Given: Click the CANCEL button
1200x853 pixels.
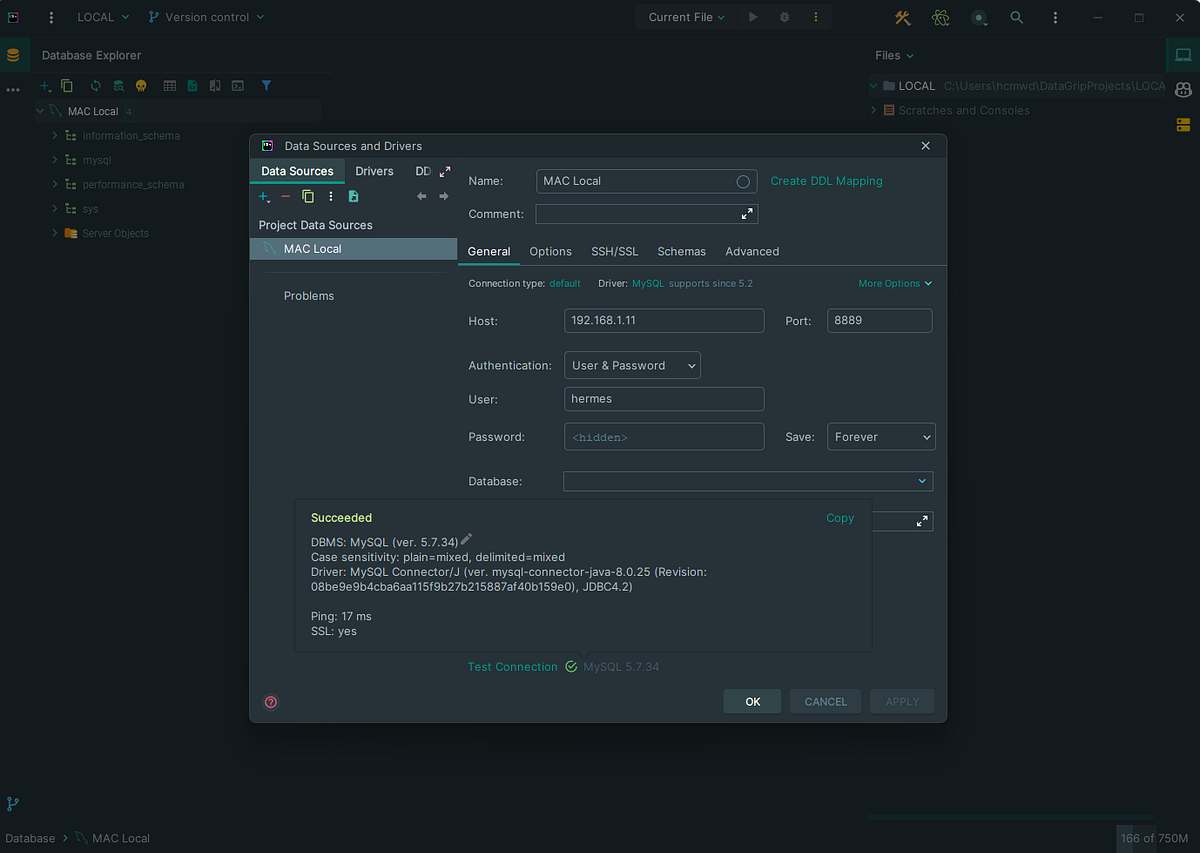Looking at the screenshot, I should pos(826,702).
